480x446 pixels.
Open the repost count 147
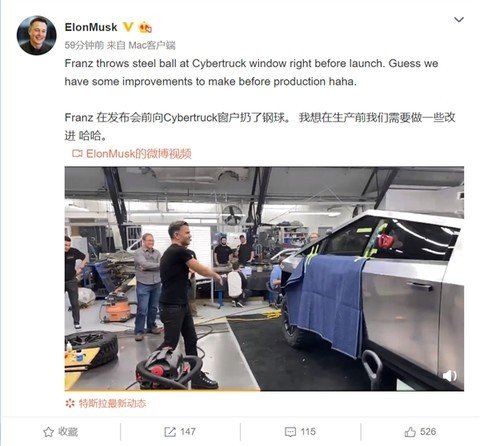point(188,432)
